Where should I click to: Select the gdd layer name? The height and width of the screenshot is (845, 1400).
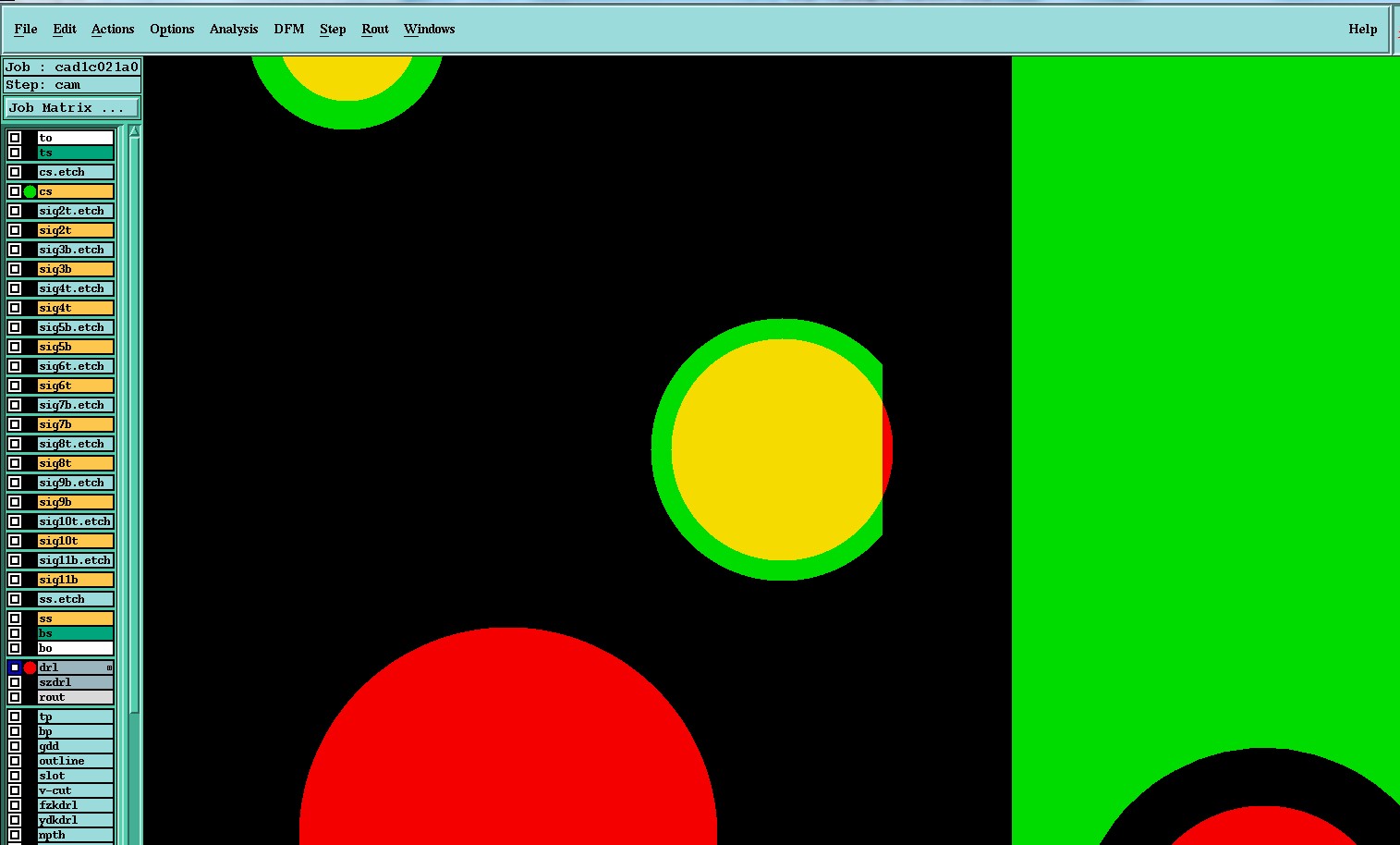[76, 746]
